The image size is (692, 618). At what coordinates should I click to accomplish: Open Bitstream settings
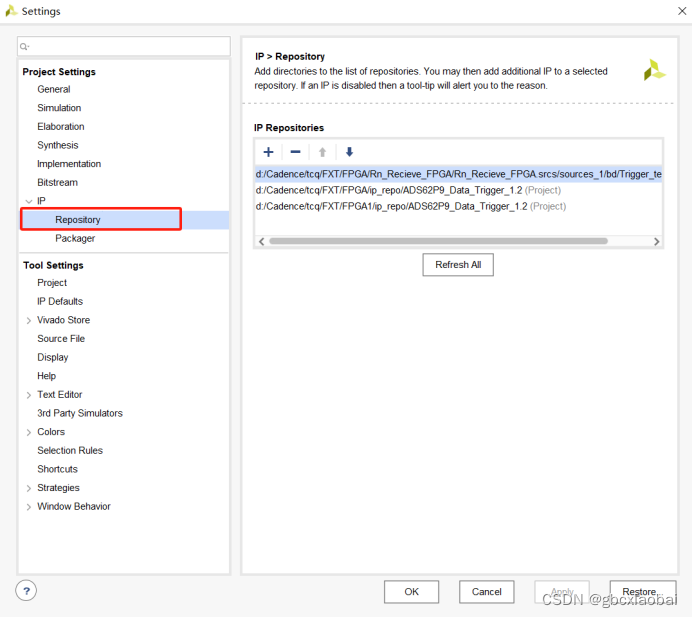57,182
